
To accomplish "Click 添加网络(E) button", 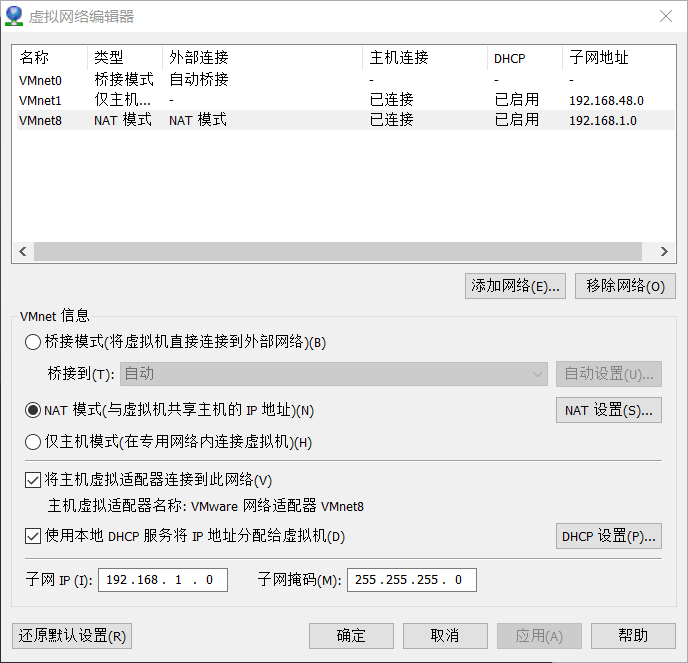I will pos(515,286).
